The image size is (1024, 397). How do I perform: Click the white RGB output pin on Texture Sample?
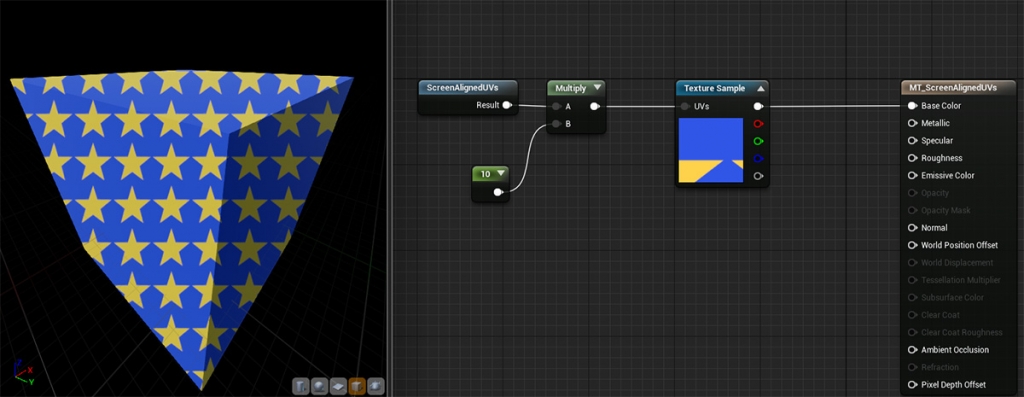[x=758, y=106]
